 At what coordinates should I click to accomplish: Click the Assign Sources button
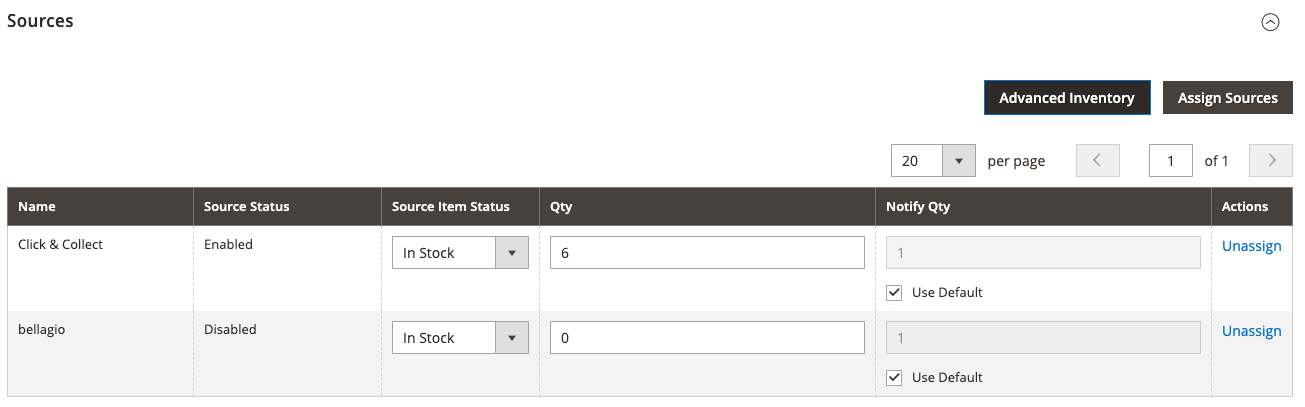1227,98
